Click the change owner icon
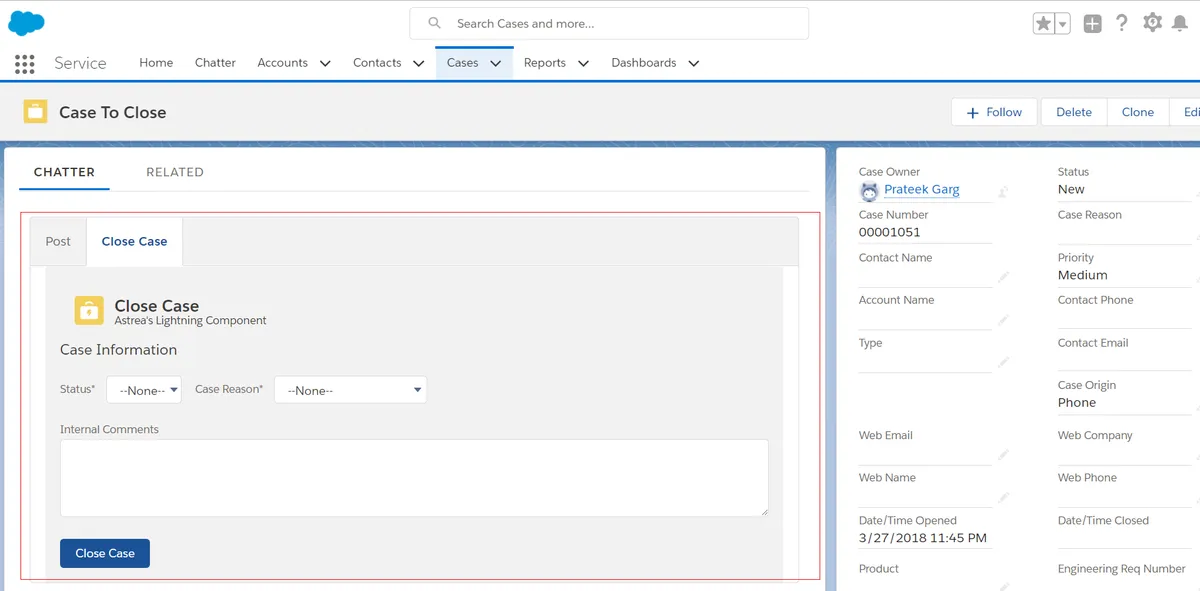 [x=1003, y=191]
